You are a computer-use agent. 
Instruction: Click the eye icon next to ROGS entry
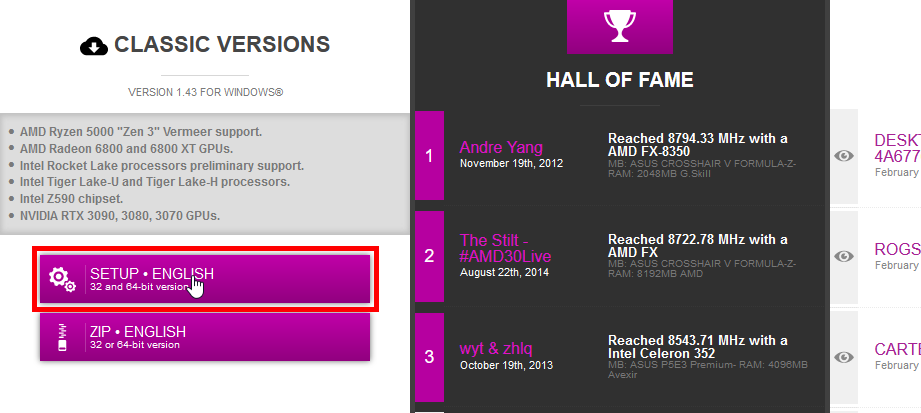click(x=844, y=257)
